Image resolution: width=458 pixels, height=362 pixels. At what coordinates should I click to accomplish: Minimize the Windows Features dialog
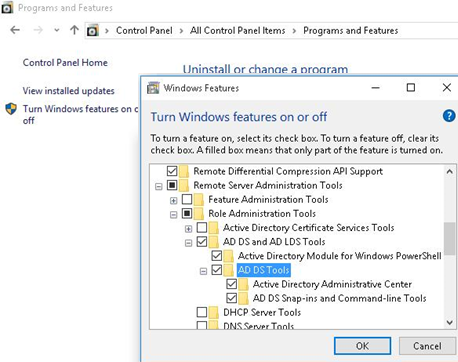point(376,88)
